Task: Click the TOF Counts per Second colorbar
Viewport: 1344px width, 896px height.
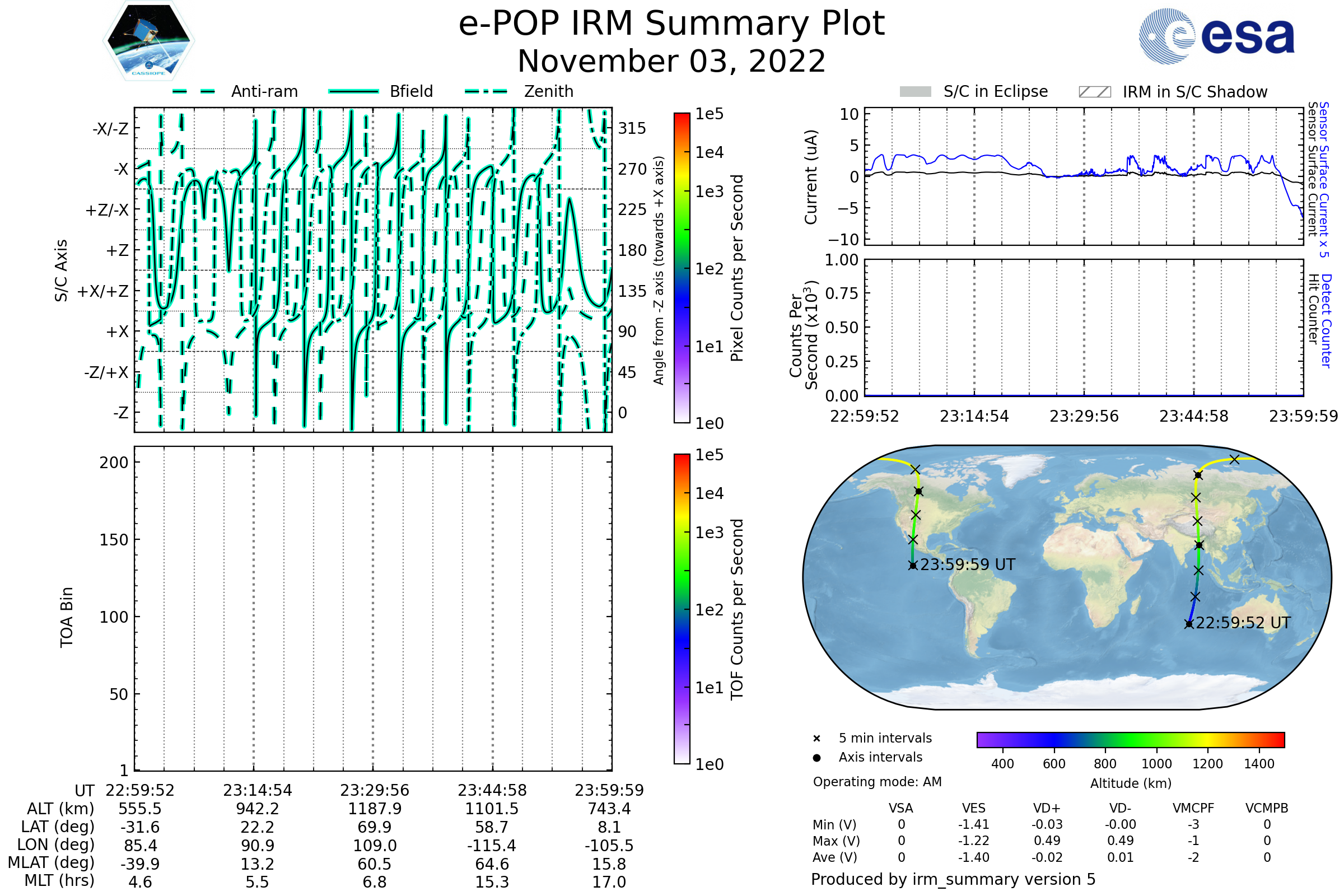Action: click(682, 609)
